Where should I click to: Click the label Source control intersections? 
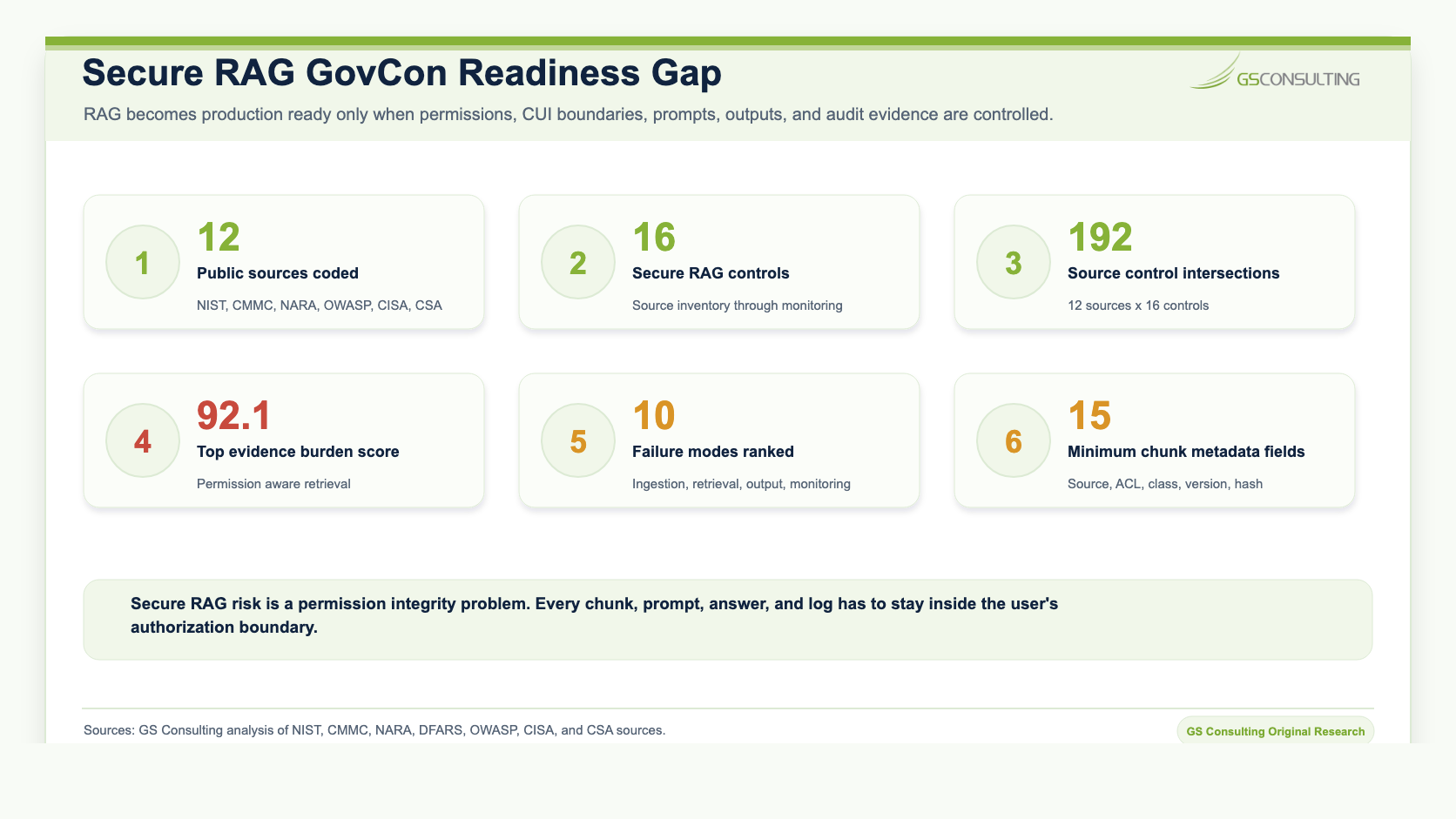coord(1174,273)
